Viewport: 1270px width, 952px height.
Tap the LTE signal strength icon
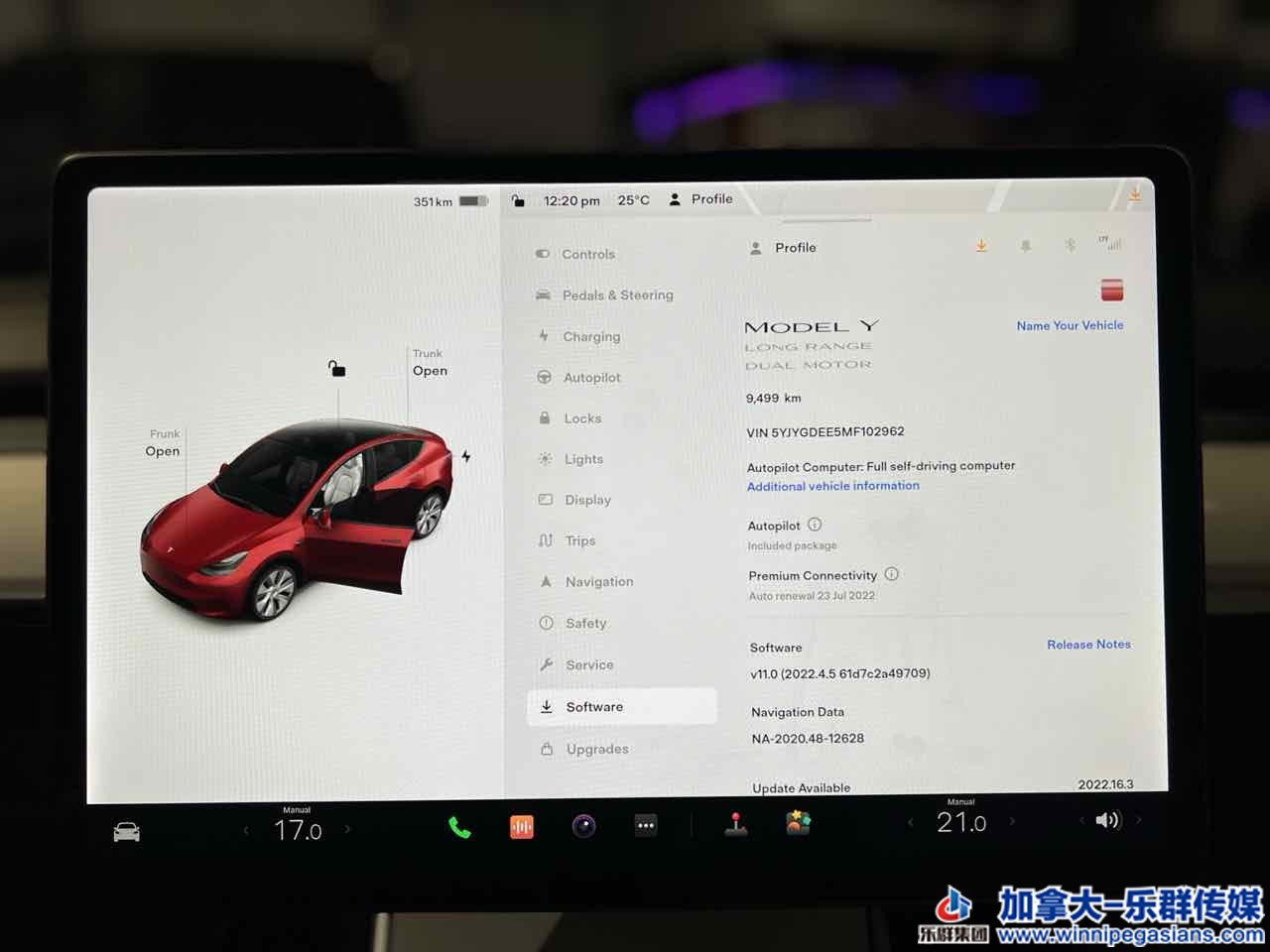(1110, 242)
